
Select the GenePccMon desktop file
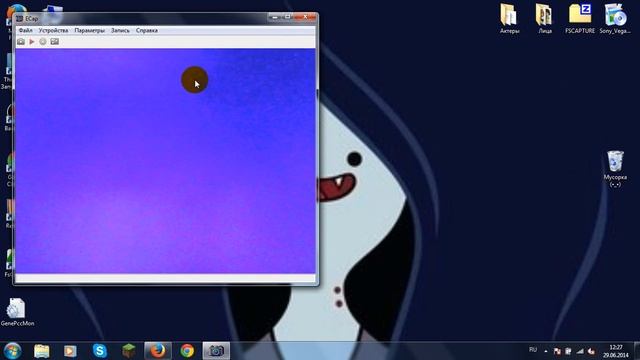tap(17, 312)
